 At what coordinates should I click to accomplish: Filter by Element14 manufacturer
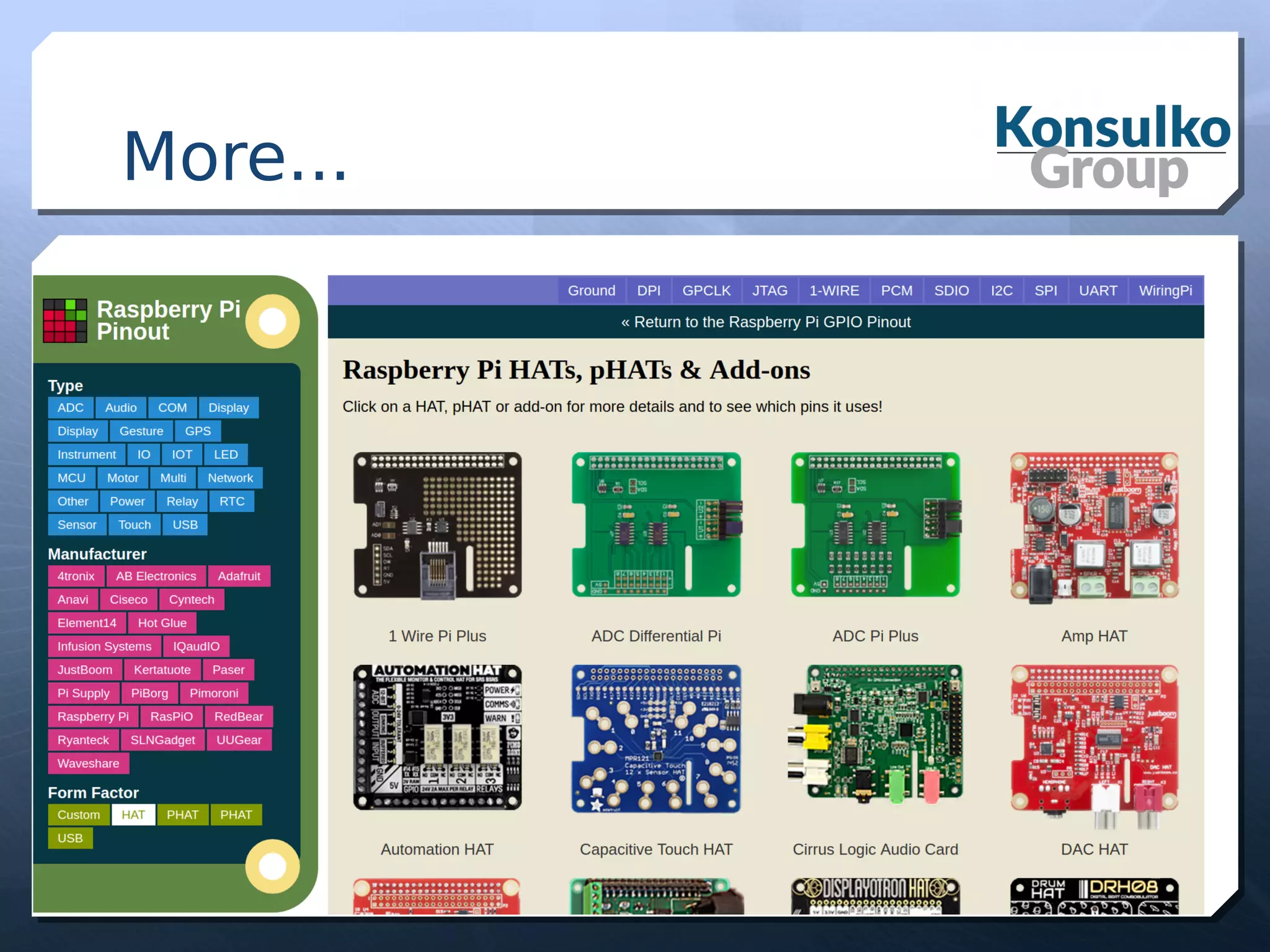[87, 623]
